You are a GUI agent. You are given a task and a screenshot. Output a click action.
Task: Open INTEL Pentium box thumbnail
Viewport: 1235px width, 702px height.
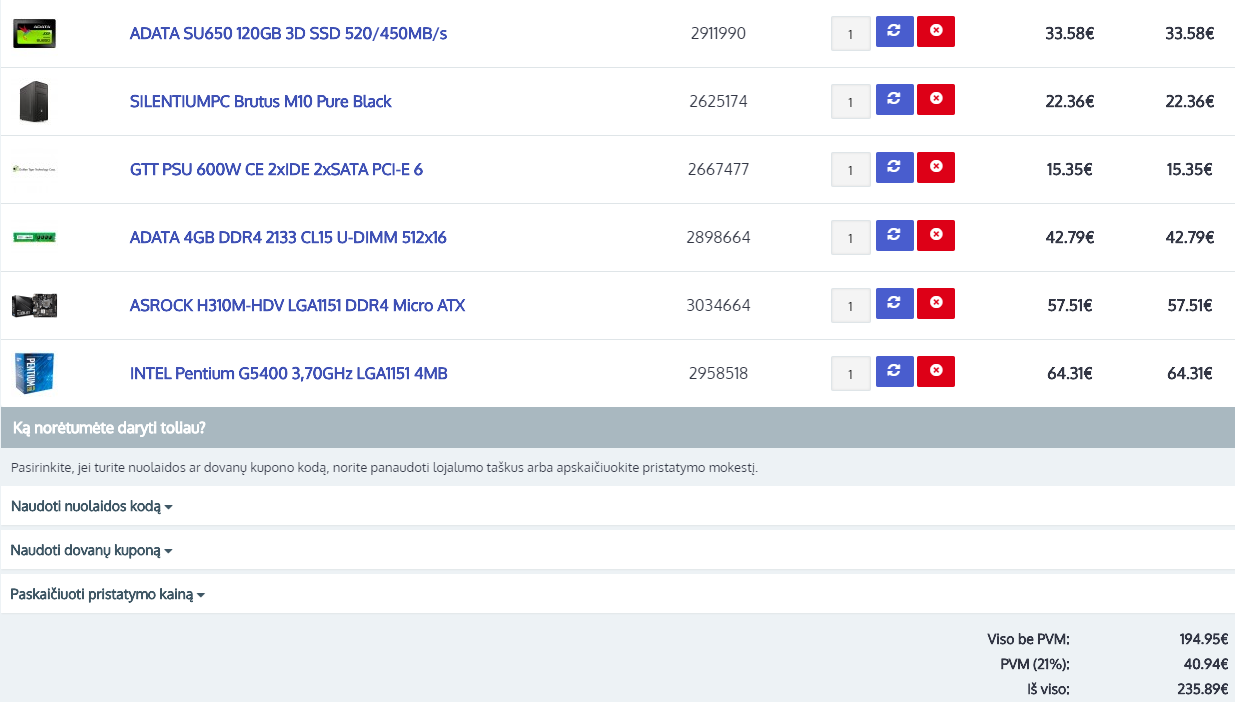pyautogui.click(x=34, y=373)
